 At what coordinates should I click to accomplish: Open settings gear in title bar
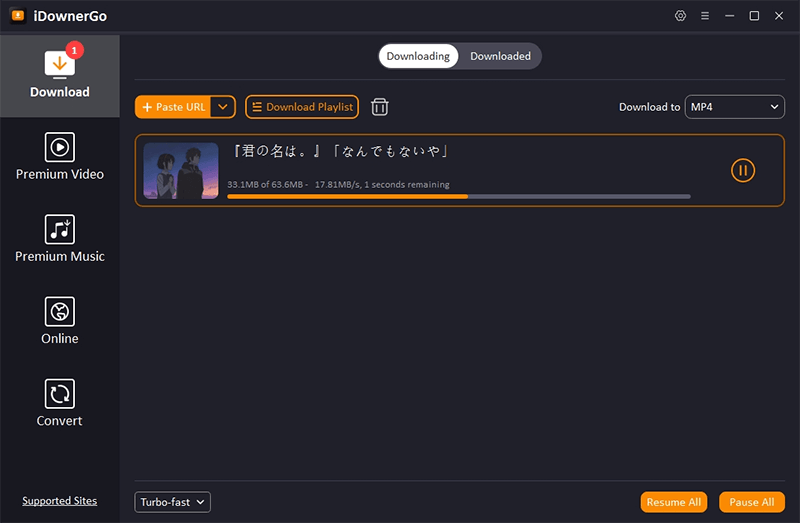pos(681,16)
